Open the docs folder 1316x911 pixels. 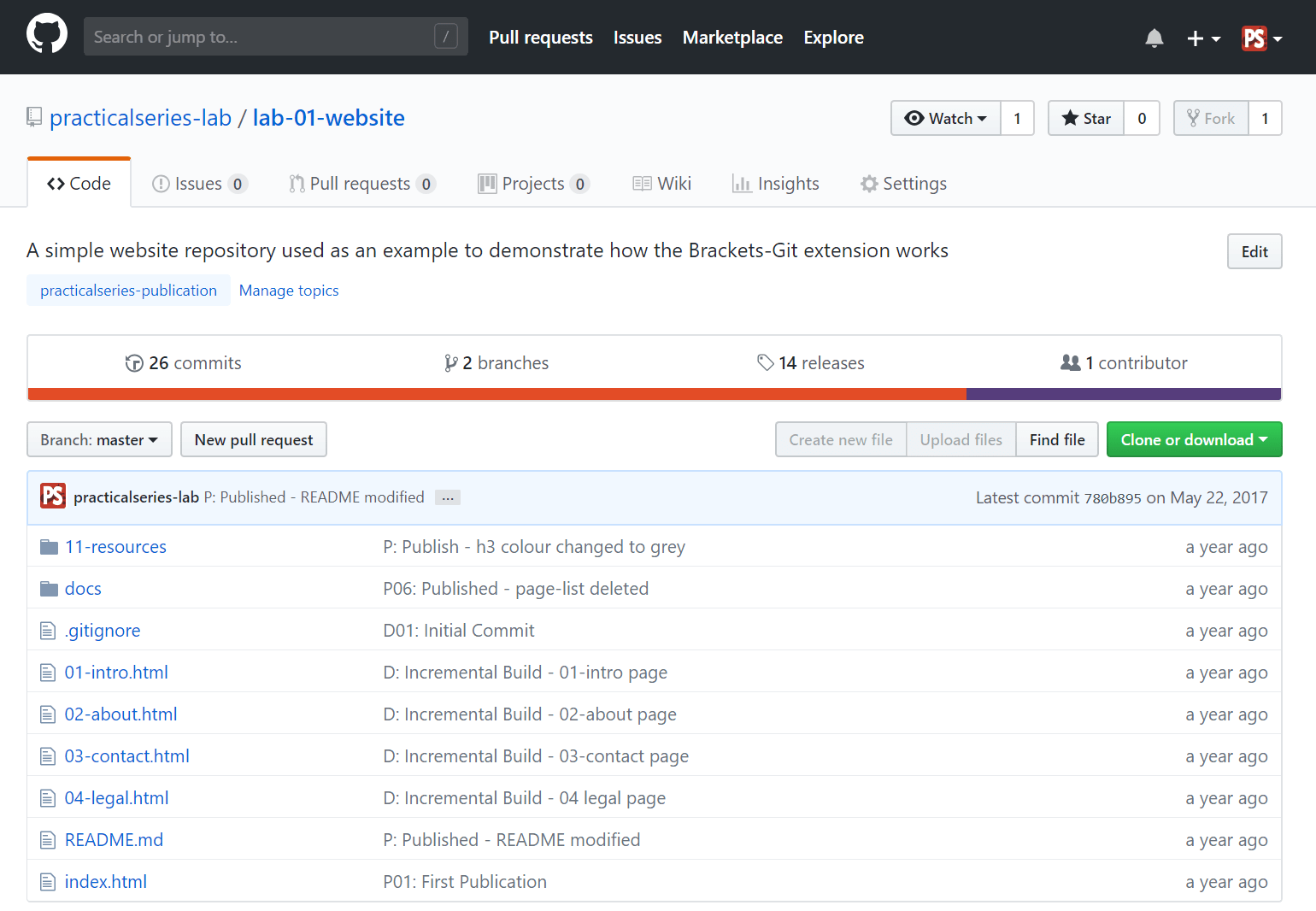(x=83, y=589)
